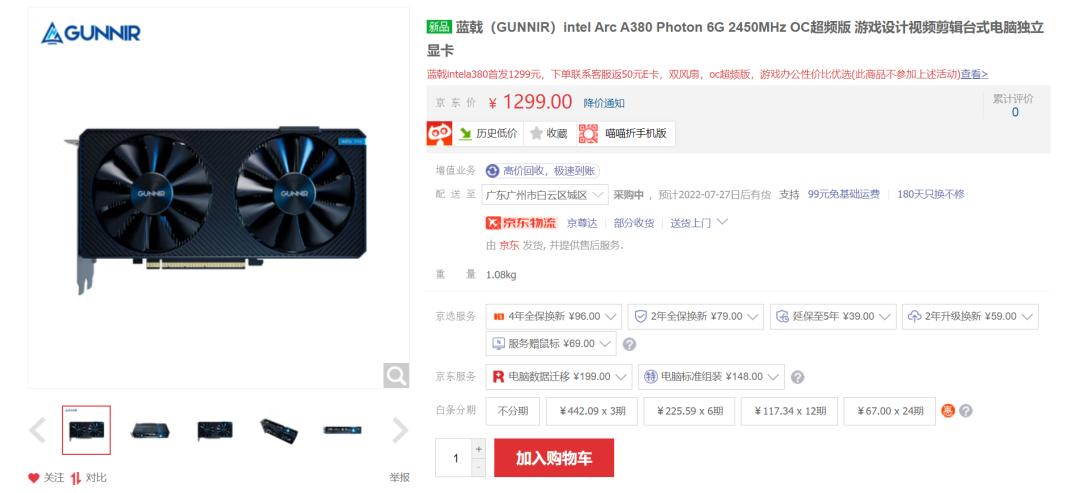Viewport: 1080px width, 493px height.
Task: Open the 降价通知 price drop alert link
Action: pyautogui.click(x=604, y=103)
